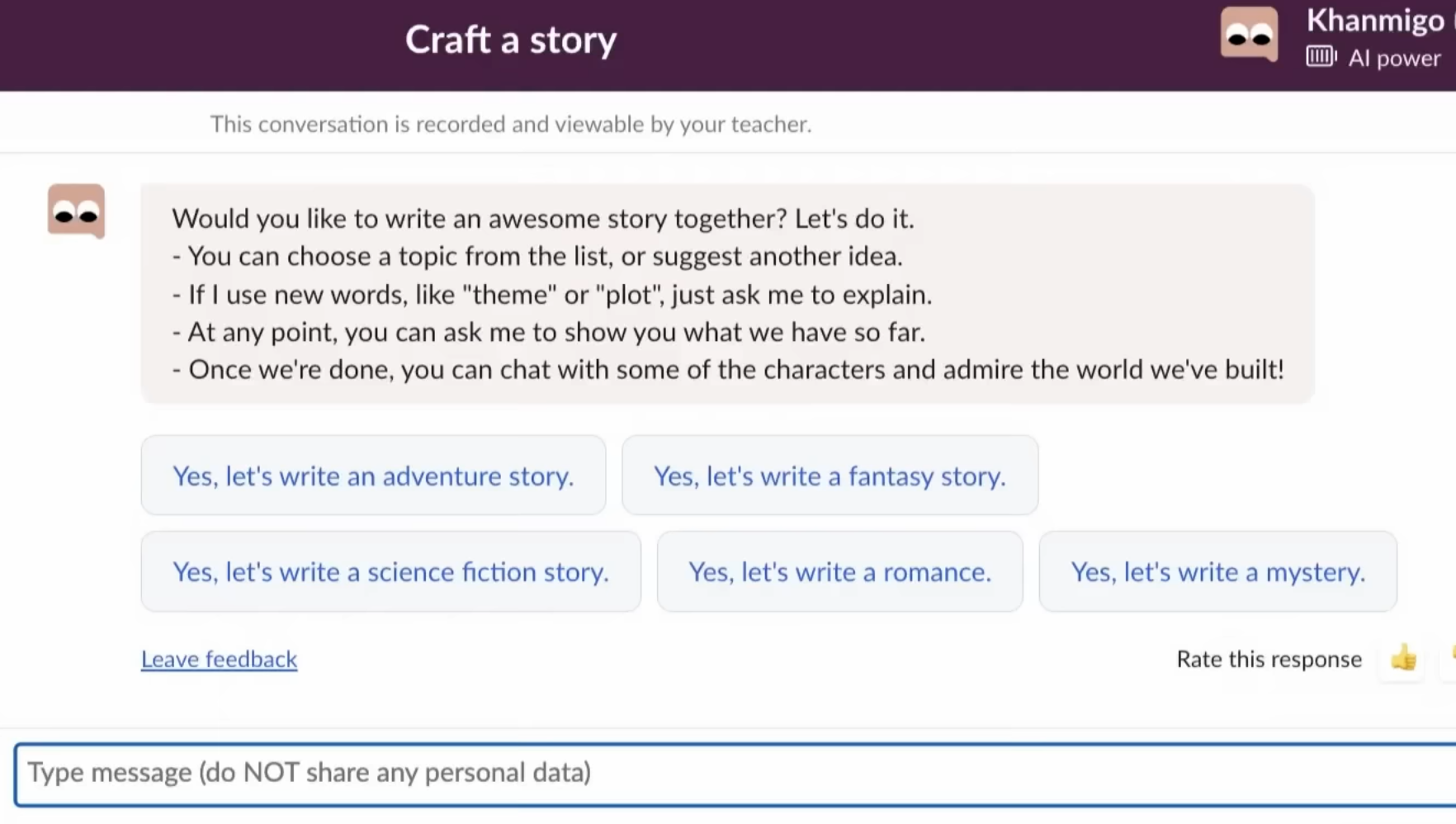Select "Yes, let's write a science fiction story."
Screen dimensions: 1456x824
pyautogui.click(x=390, y=571)
